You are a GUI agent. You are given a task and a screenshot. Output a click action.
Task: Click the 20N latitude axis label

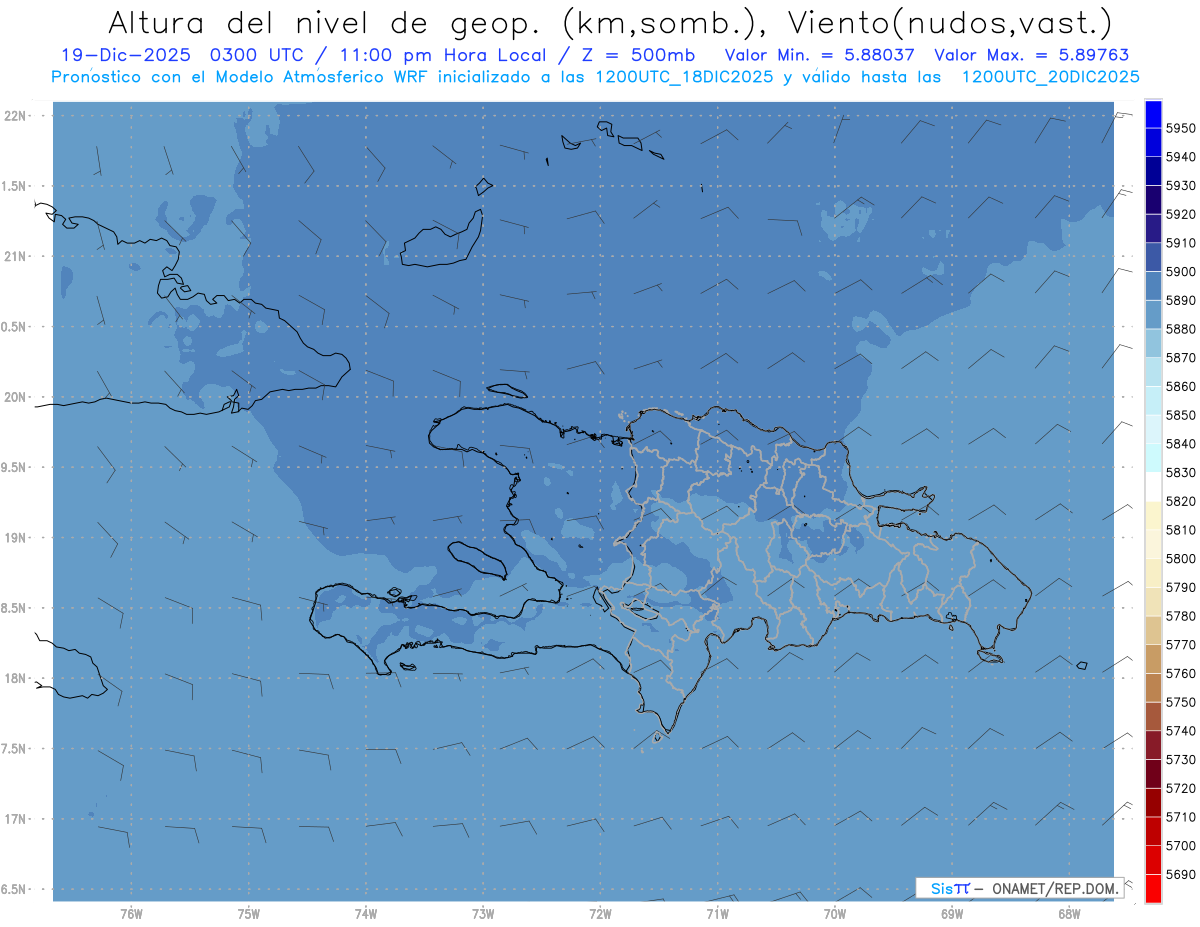click(x=15, y=397)
